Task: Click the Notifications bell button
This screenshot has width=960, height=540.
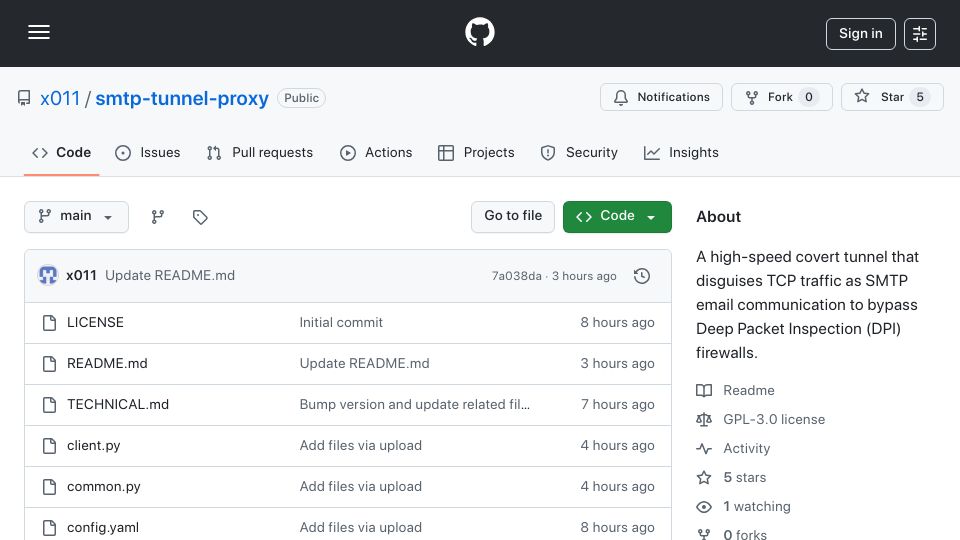Action: click(x=661, y=97)
